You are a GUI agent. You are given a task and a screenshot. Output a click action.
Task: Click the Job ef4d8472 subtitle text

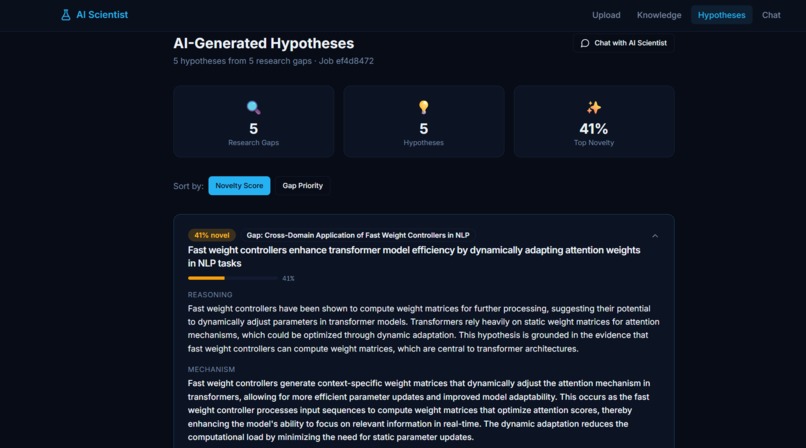pyautogui.click(x=346, y=61)
